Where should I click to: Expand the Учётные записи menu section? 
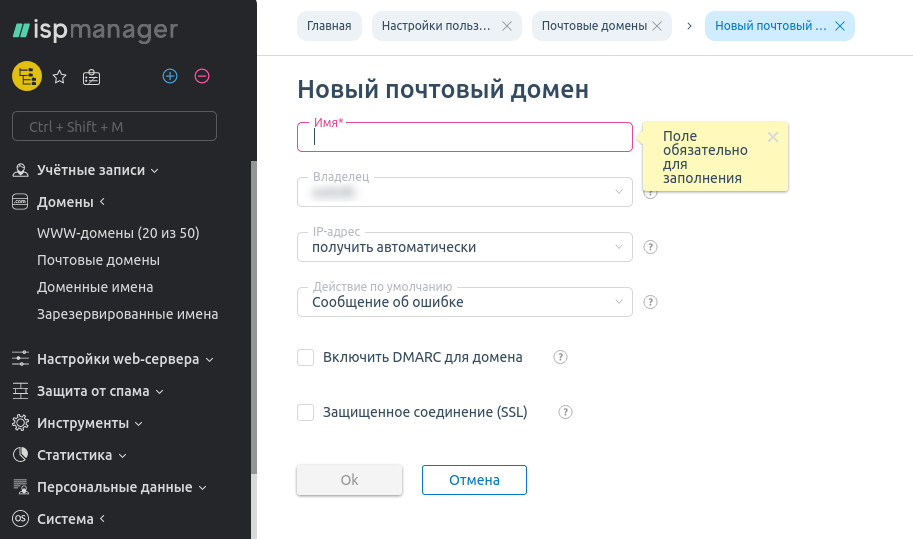tap(90, 170)
